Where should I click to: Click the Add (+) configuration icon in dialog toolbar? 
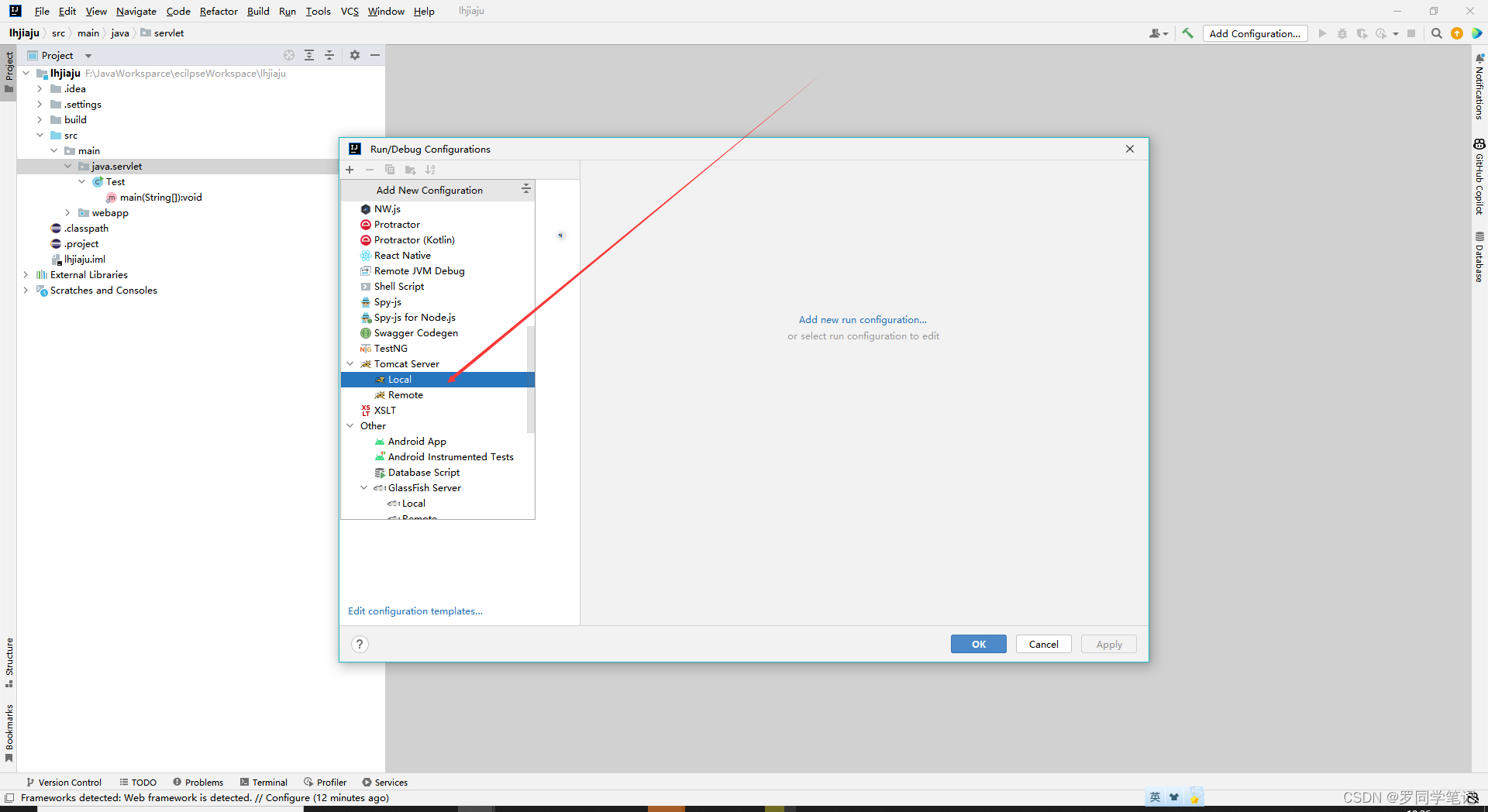350,170
